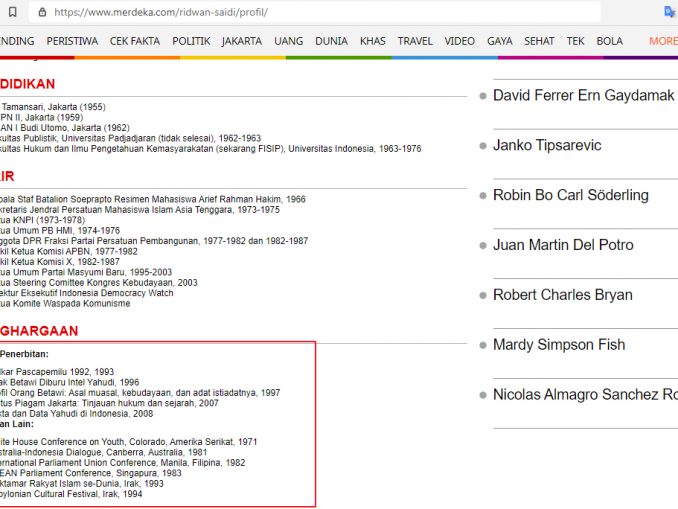Click 'Steering Comittee Kongres Kebudayaan, 2003' line
Screen dimensions: 678x509
tap(99, 282)
